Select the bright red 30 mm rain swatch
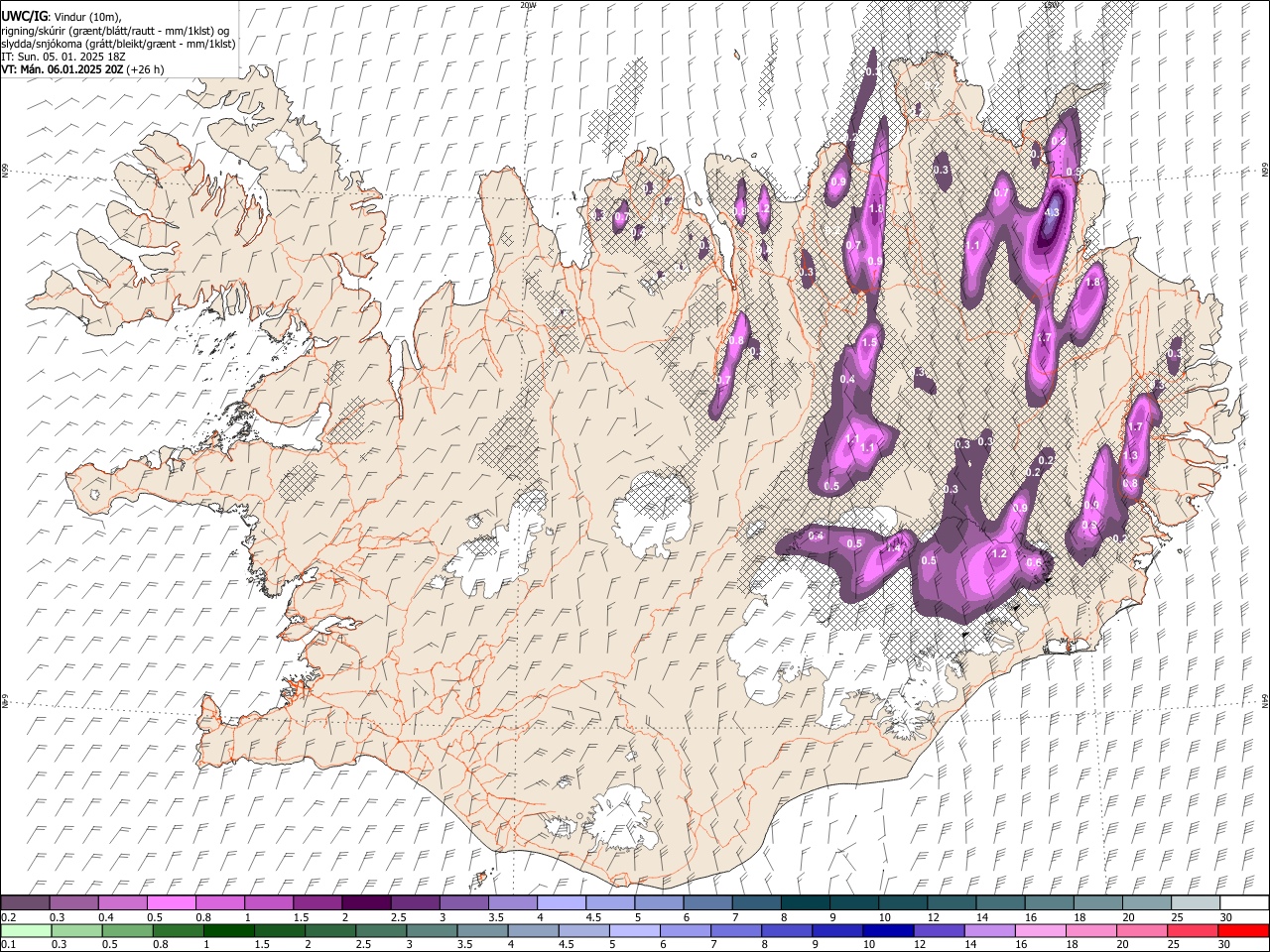This screenshot has width=1270, height=952. [x=1243, y=931]
